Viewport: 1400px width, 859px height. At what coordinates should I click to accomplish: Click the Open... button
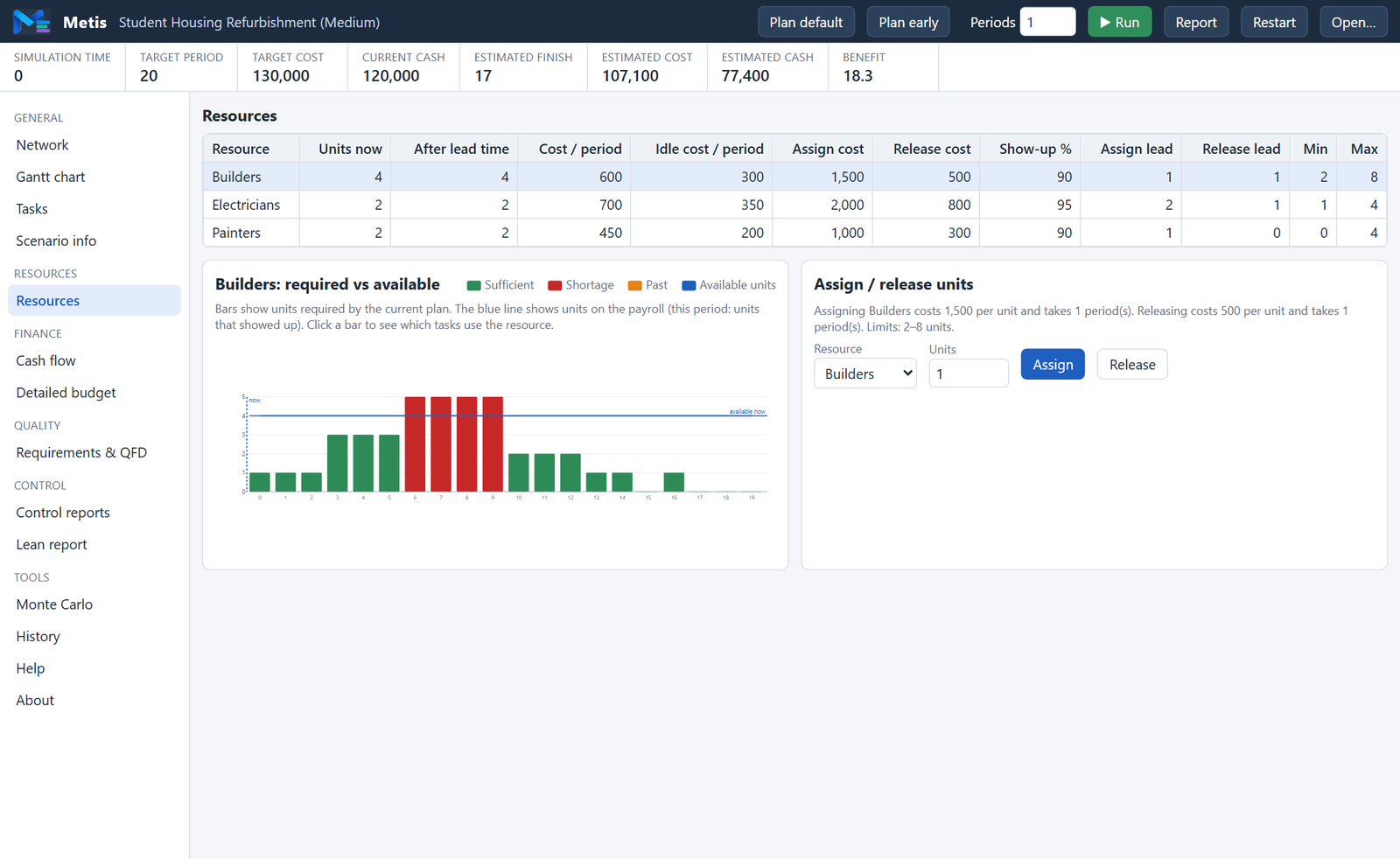pyautogui.click(x=1353, y=22)
